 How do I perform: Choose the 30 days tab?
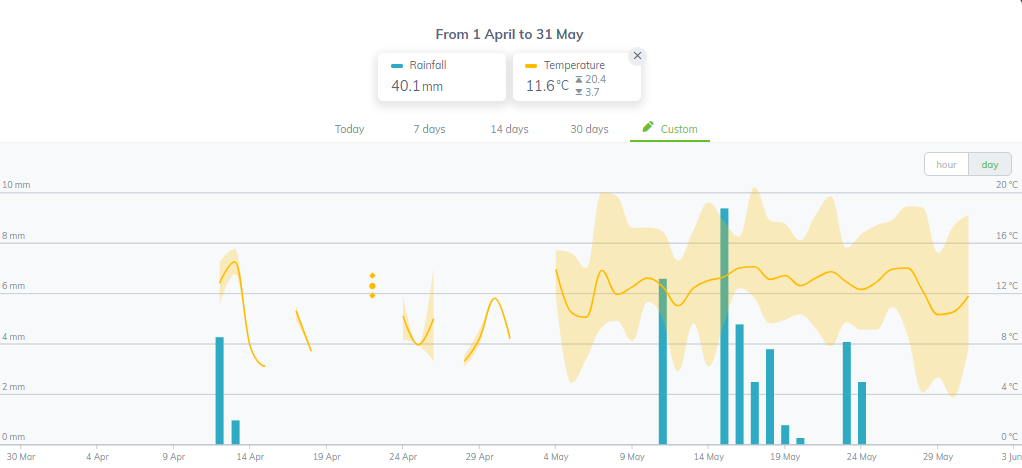tap(589, 129)
